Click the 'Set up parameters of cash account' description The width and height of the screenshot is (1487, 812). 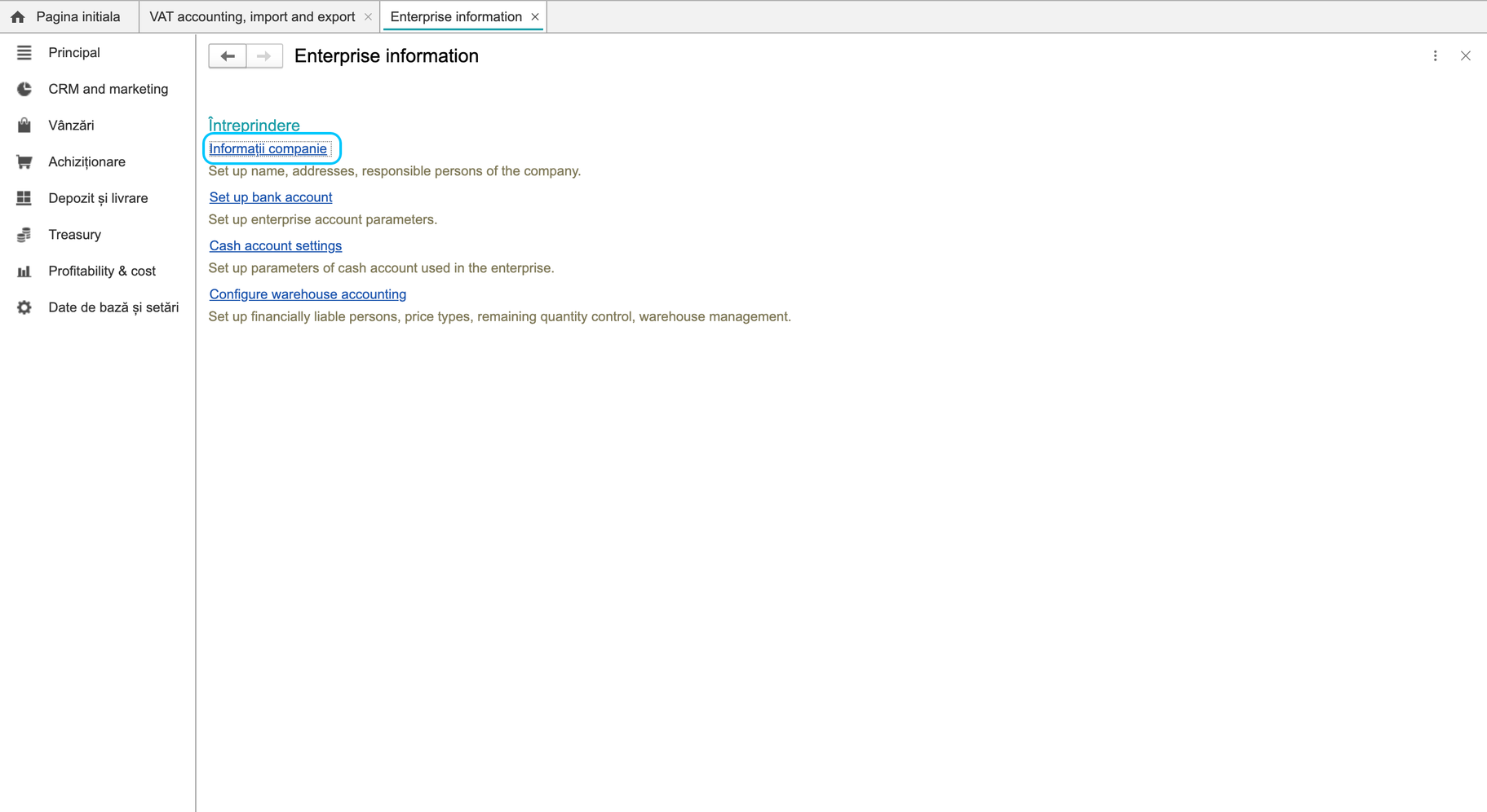point(382,268)
